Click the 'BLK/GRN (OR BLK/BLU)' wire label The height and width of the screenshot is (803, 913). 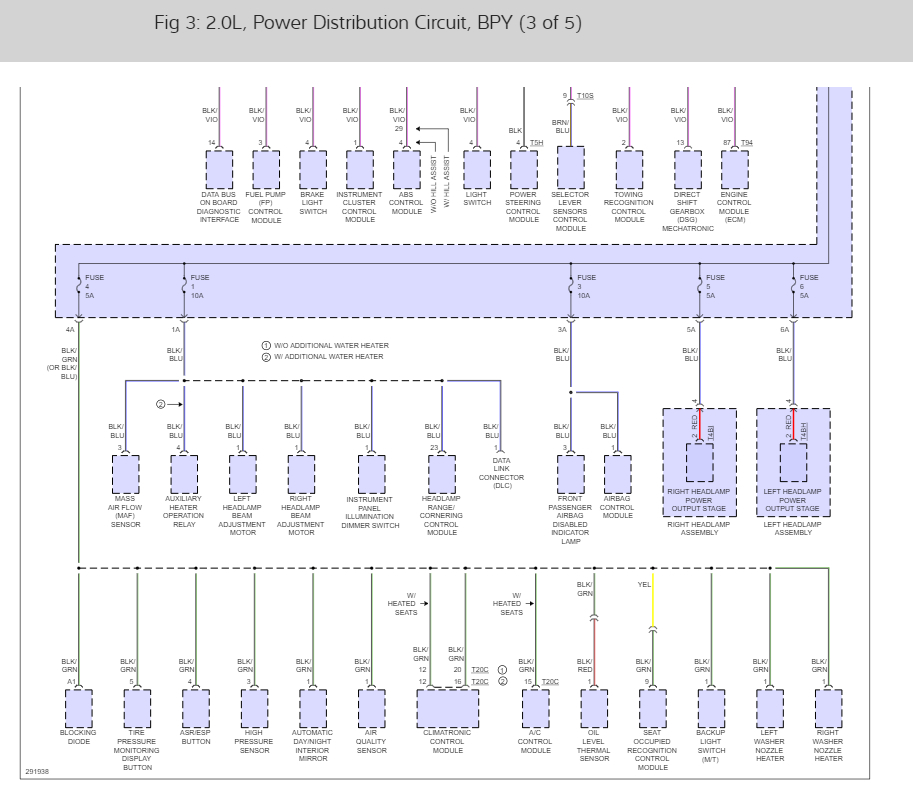62,364
